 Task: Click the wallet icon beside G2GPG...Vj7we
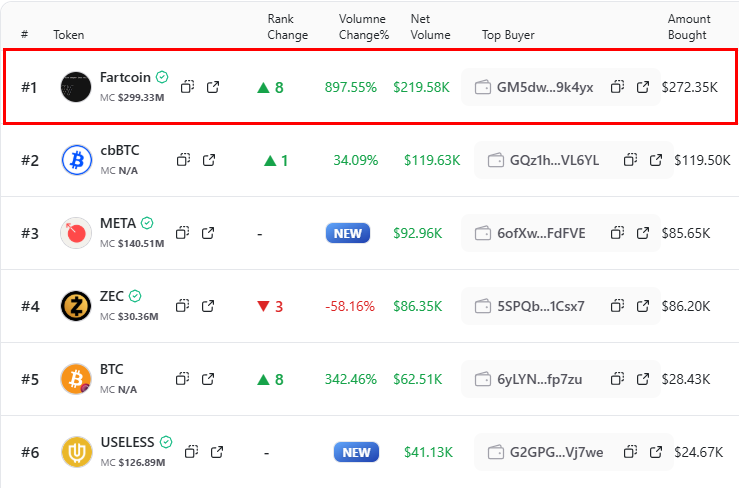point(496,452)
